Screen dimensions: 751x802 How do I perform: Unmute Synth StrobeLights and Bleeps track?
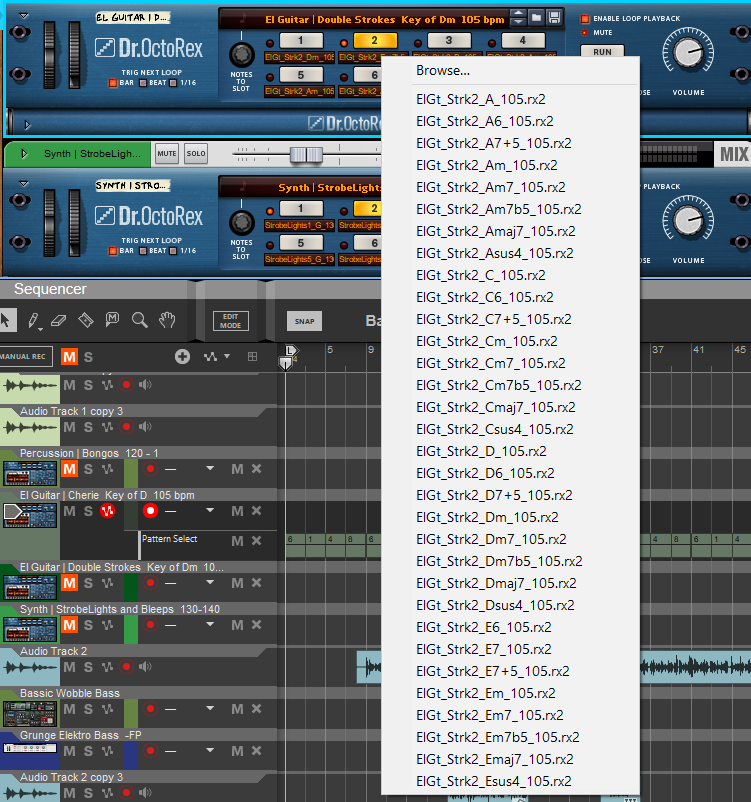[70, 625]
